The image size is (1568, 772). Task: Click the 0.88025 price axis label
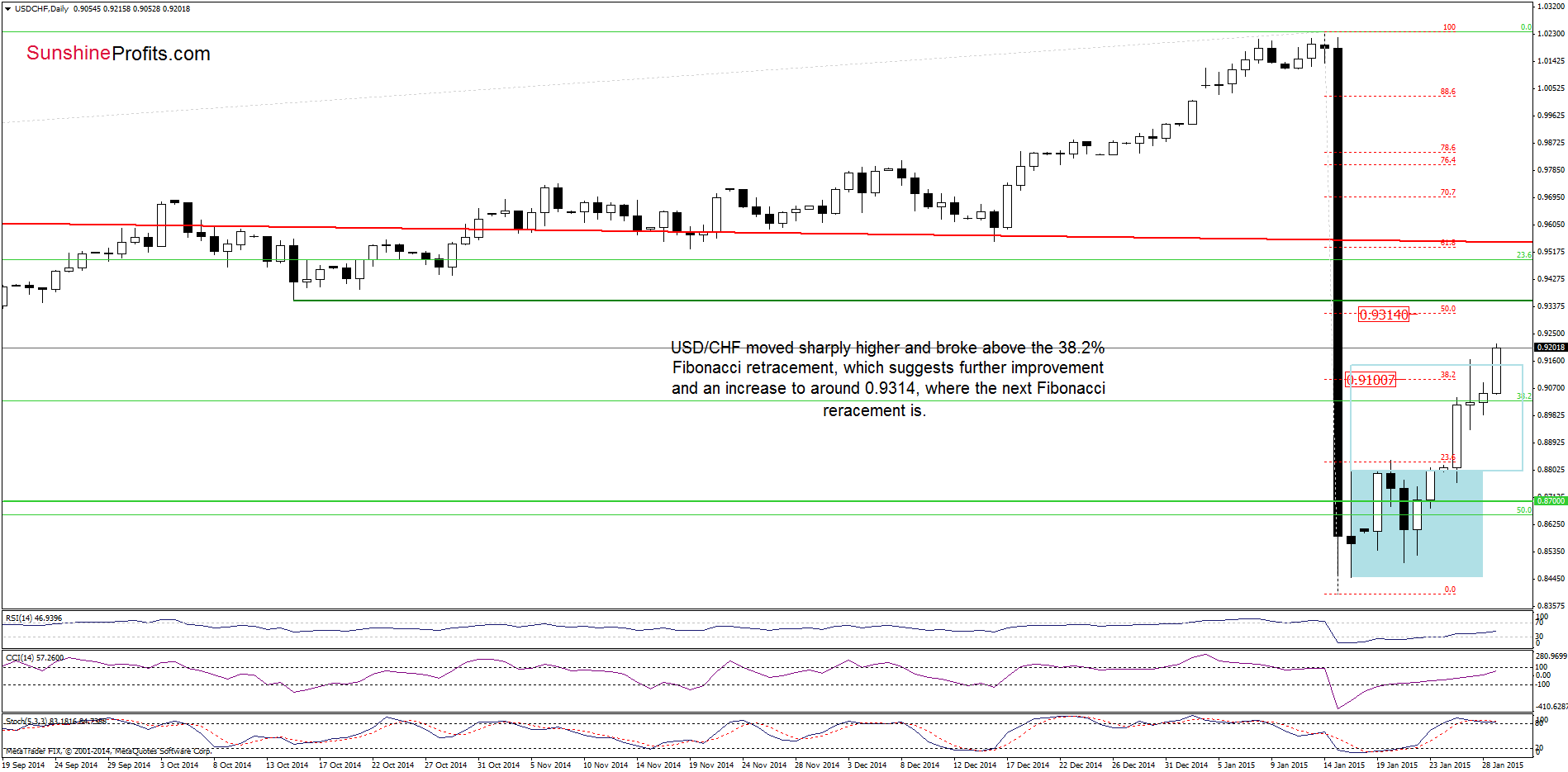point(1551,469)
